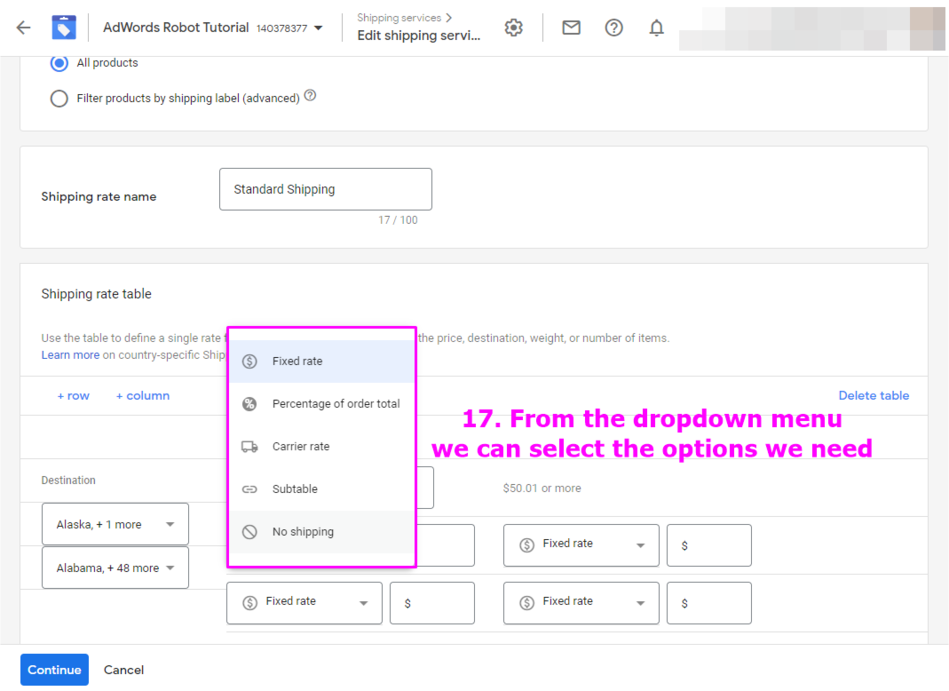Click the Shipping rate name input field
949x691 pixels.
[x=325, y=189]
